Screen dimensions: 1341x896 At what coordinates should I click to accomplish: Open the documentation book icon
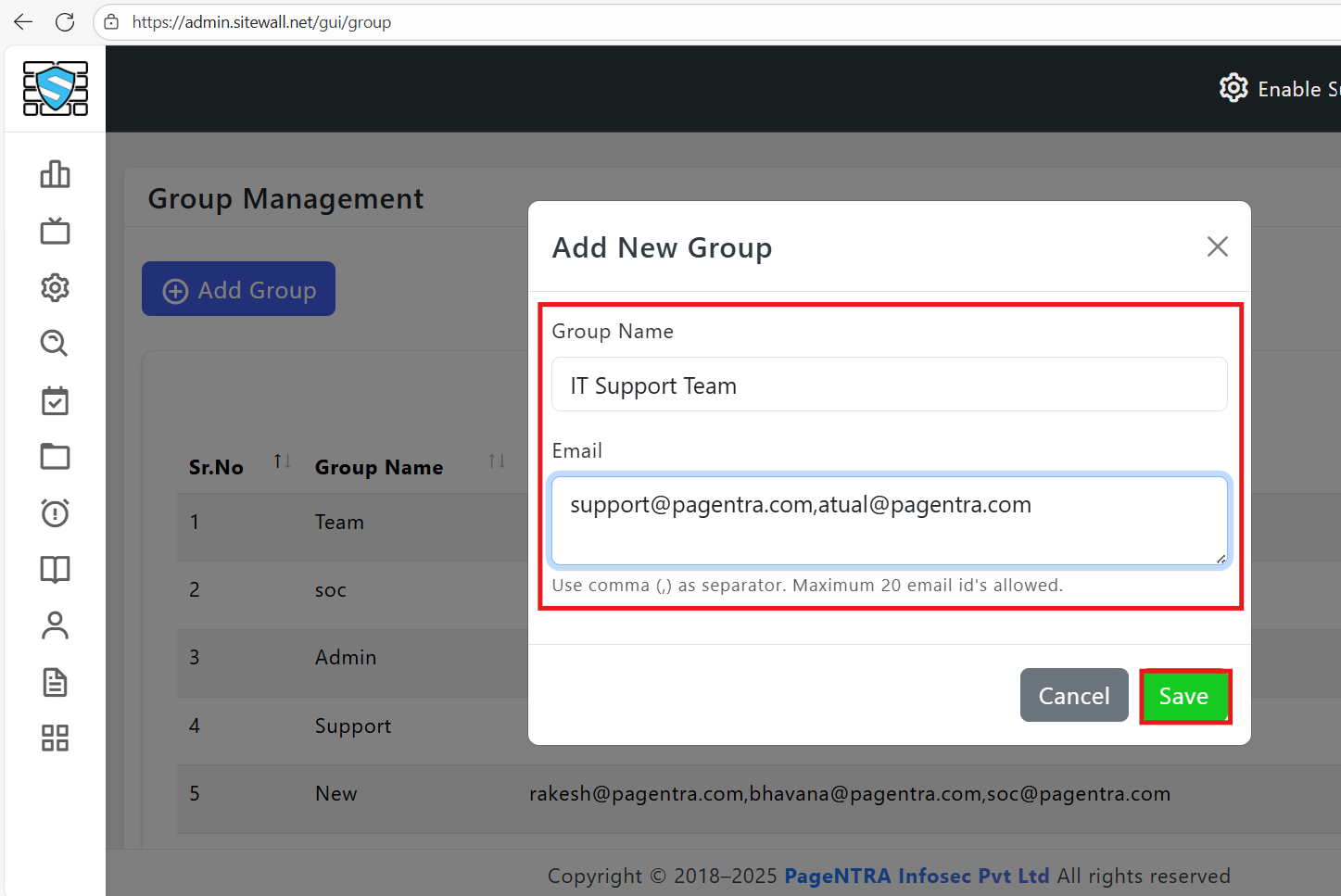click(55, 569)
